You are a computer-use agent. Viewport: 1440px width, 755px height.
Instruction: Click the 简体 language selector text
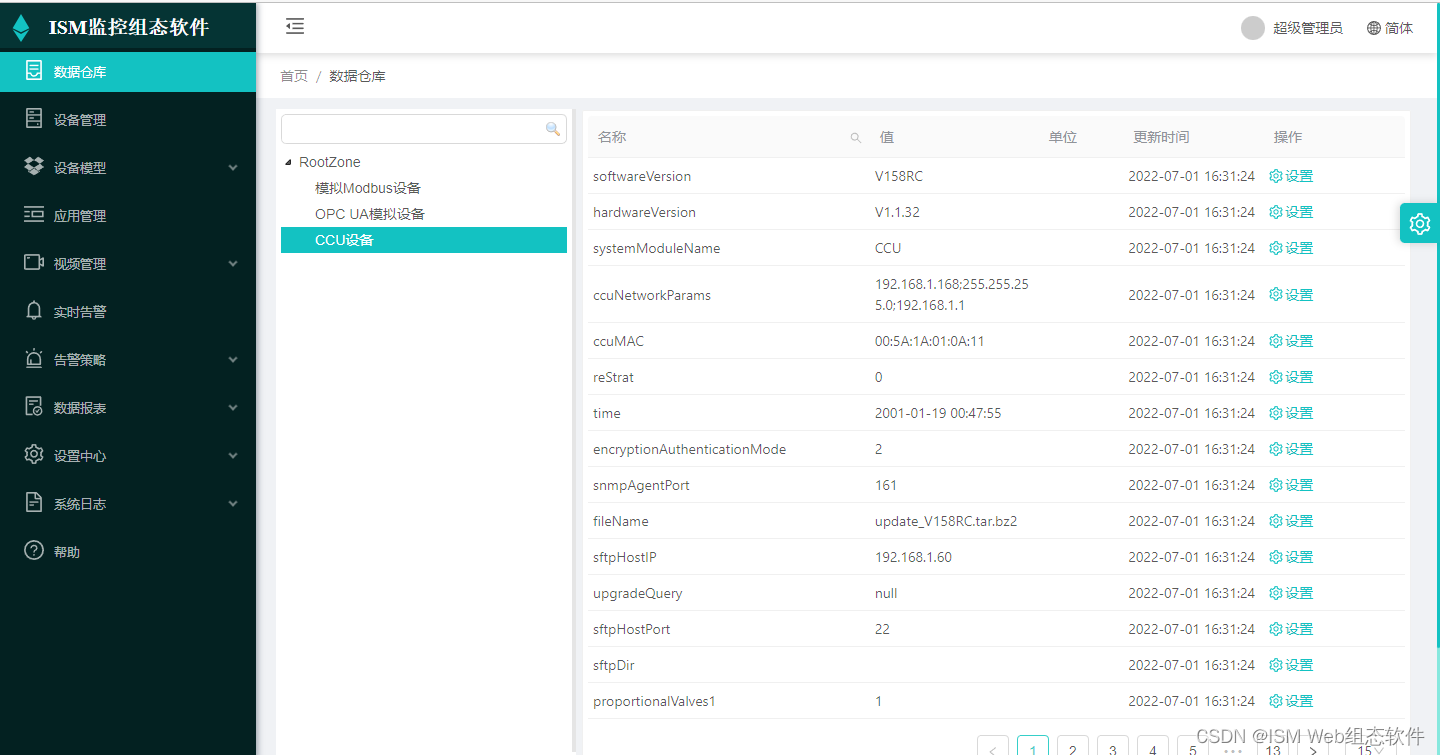point(1399,28)
